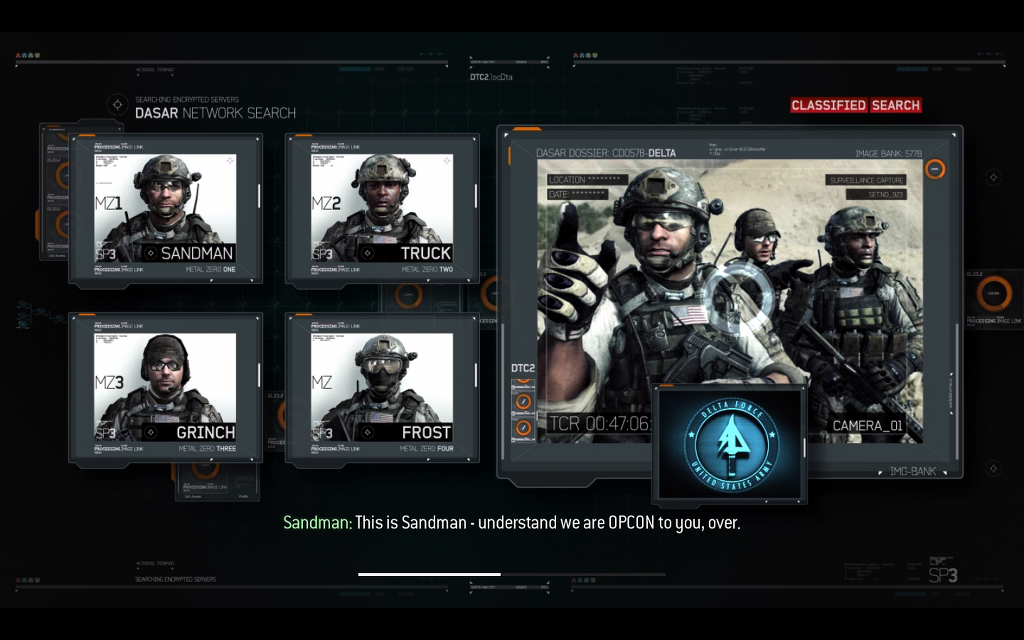Click crosshair icon right of IMG-BANK label
This screenshot has width=1024, height=640.
pyautogui.click(x=993, y=468)
